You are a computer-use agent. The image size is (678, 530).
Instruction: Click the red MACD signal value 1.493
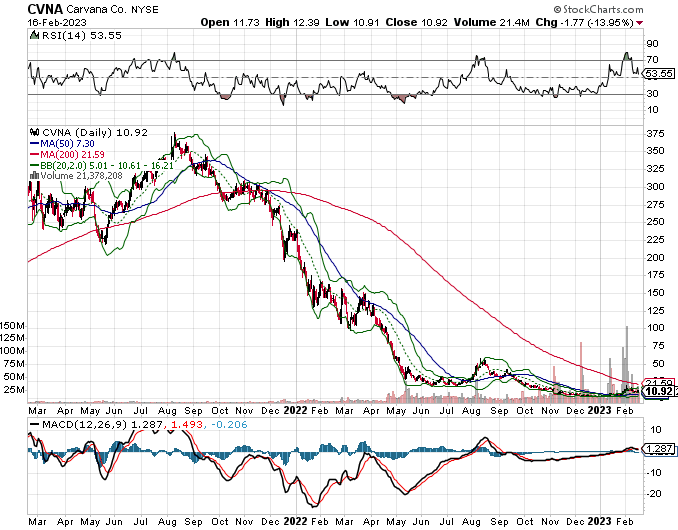[x=187, y=425]
